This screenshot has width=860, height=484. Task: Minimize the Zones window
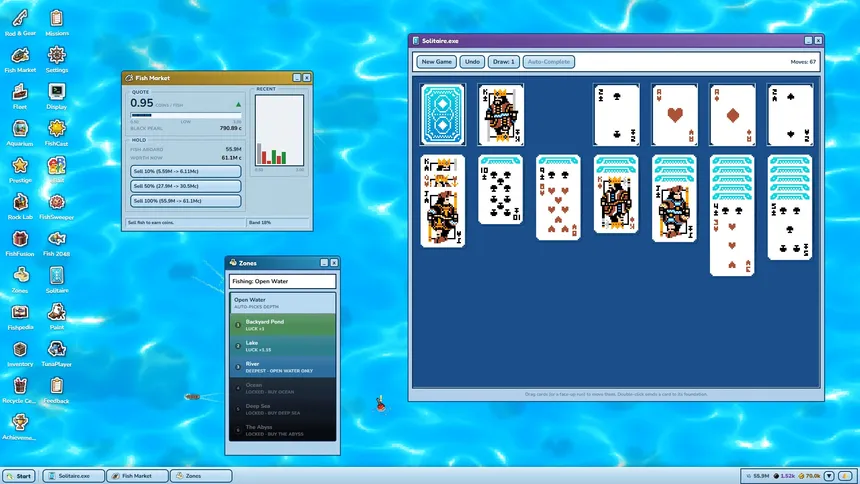point(324,263)
